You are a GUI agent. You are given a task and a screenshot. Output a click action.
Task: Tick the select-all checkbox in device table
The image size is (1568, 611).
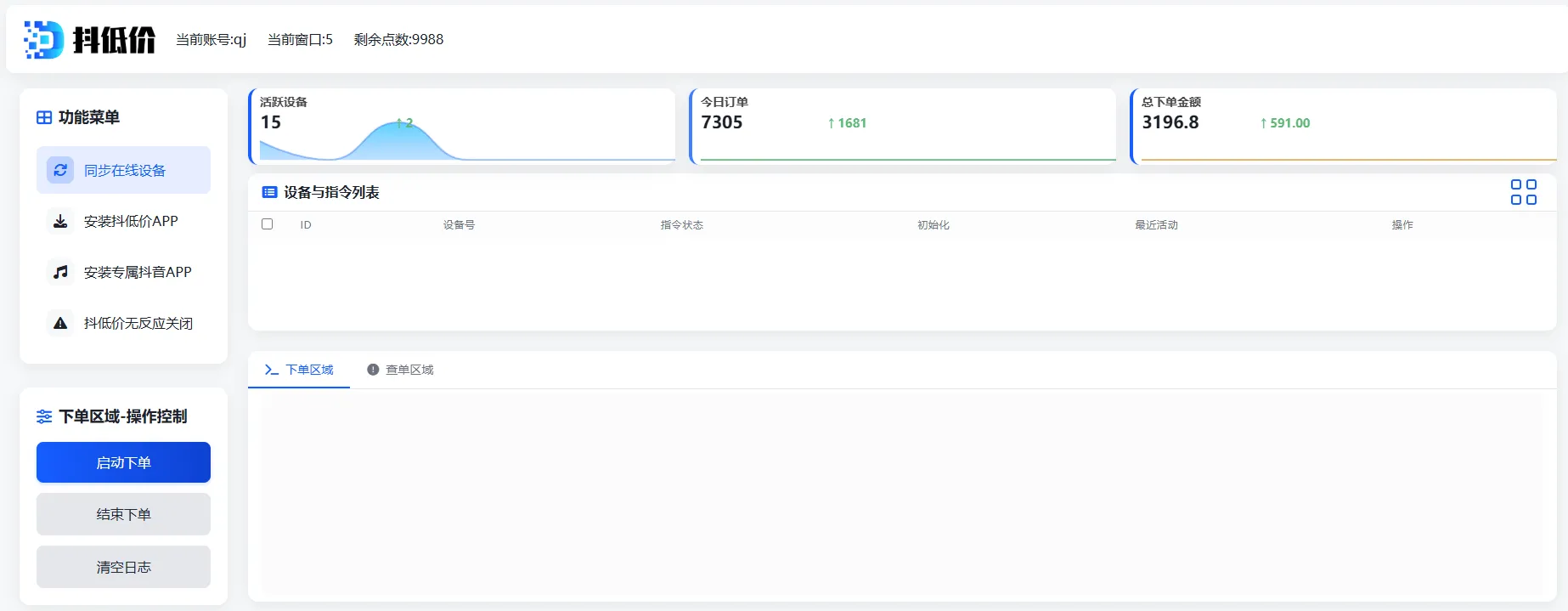268,224
